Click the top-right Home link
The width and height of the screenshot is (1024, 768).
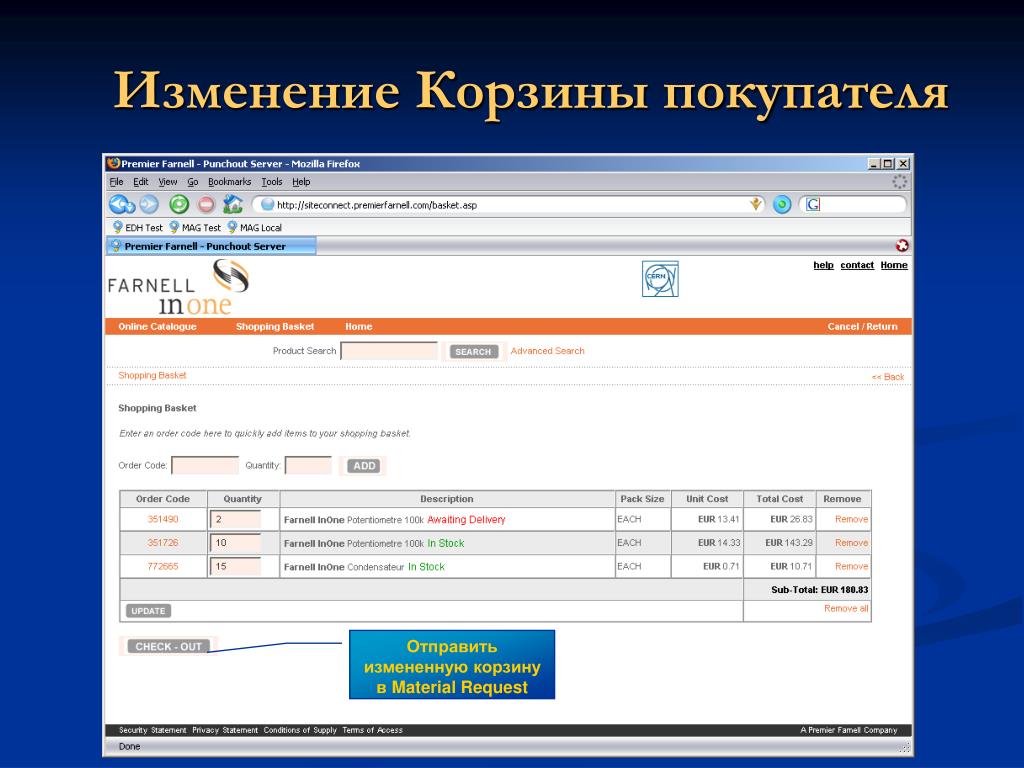(894, 265)
